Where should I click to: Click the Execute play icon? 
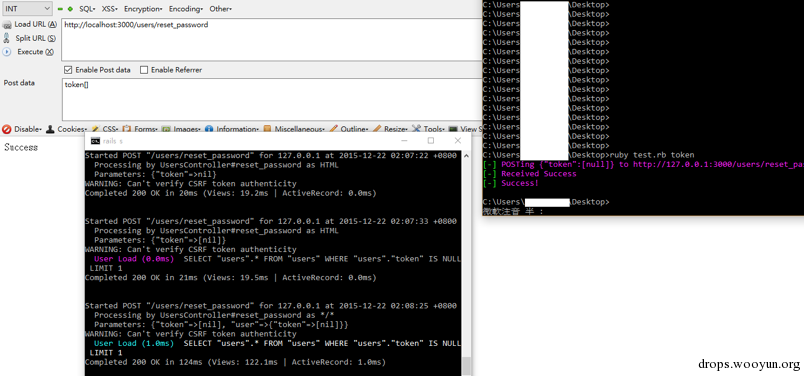tap(7, 52)
